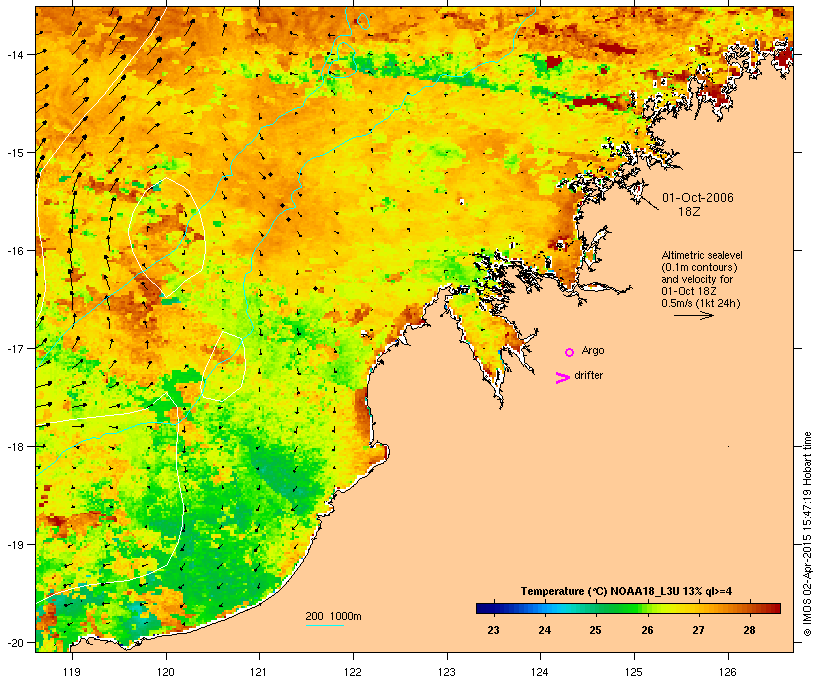Click the latitude label -16
Image resolution: width=820 pixels, height=680 pixels.
coord(14,251)
